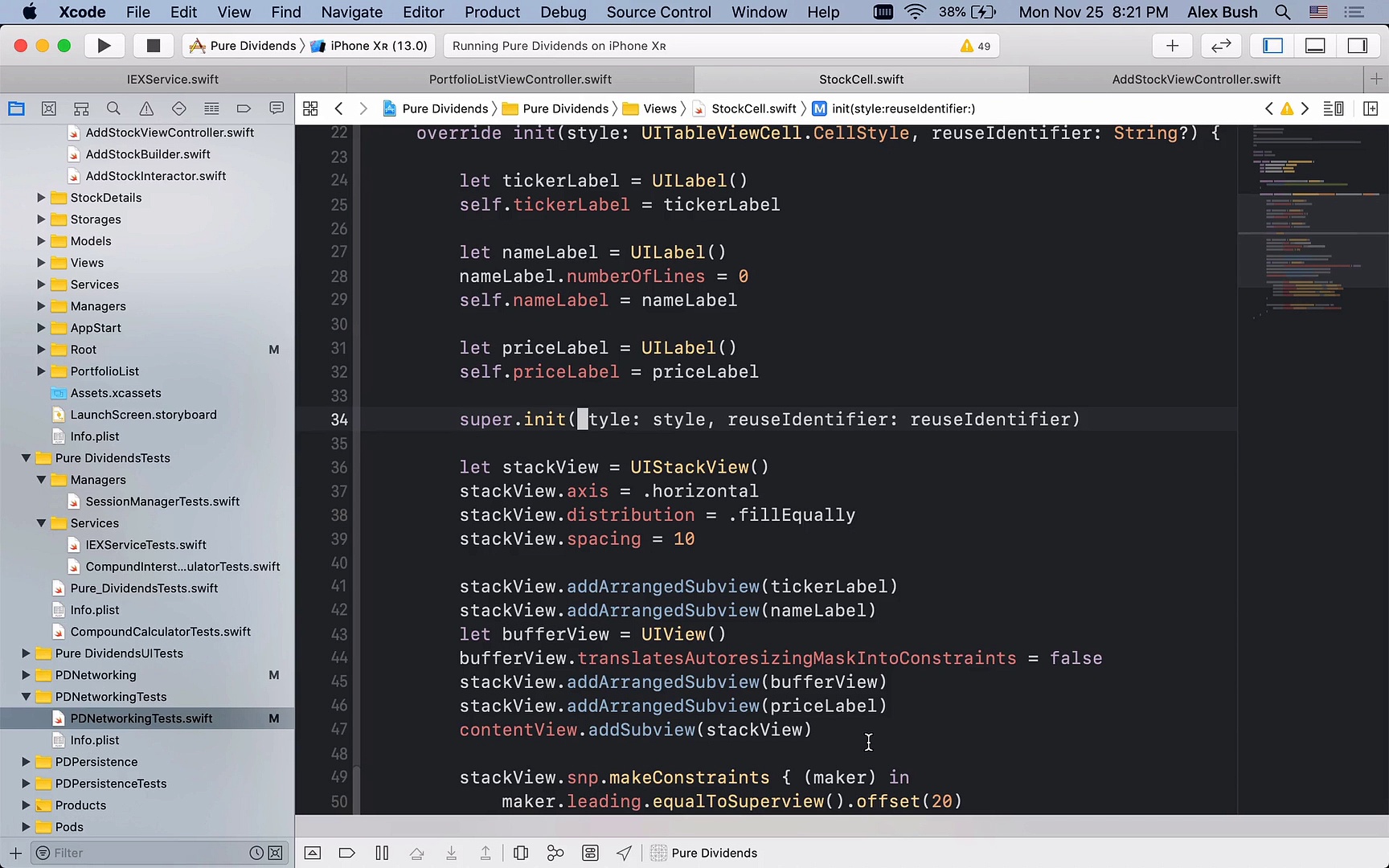
Task: Open the Memory Graph debugger
Action: coord(555,853)
